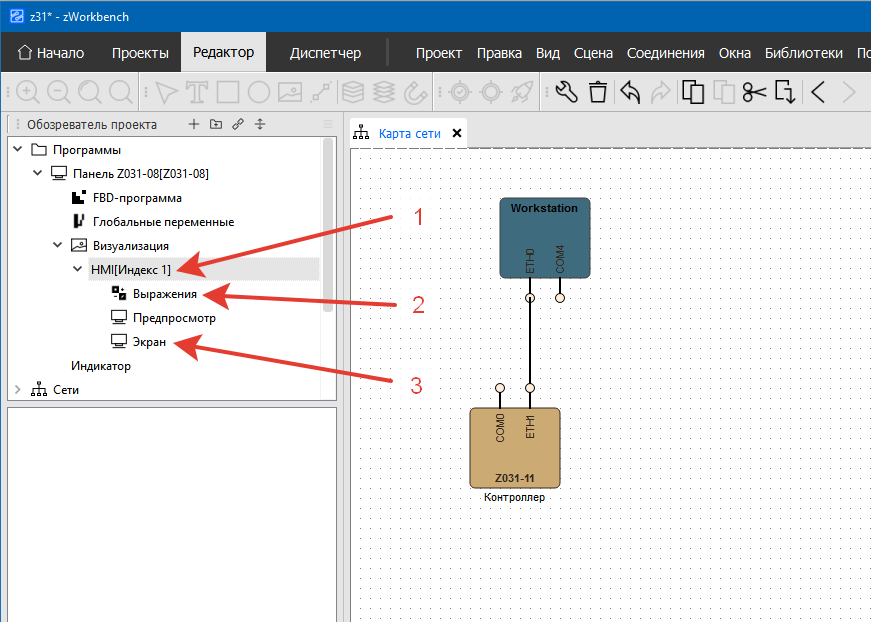Click the back arrow icon in toolbar

(x=817, y=93)
